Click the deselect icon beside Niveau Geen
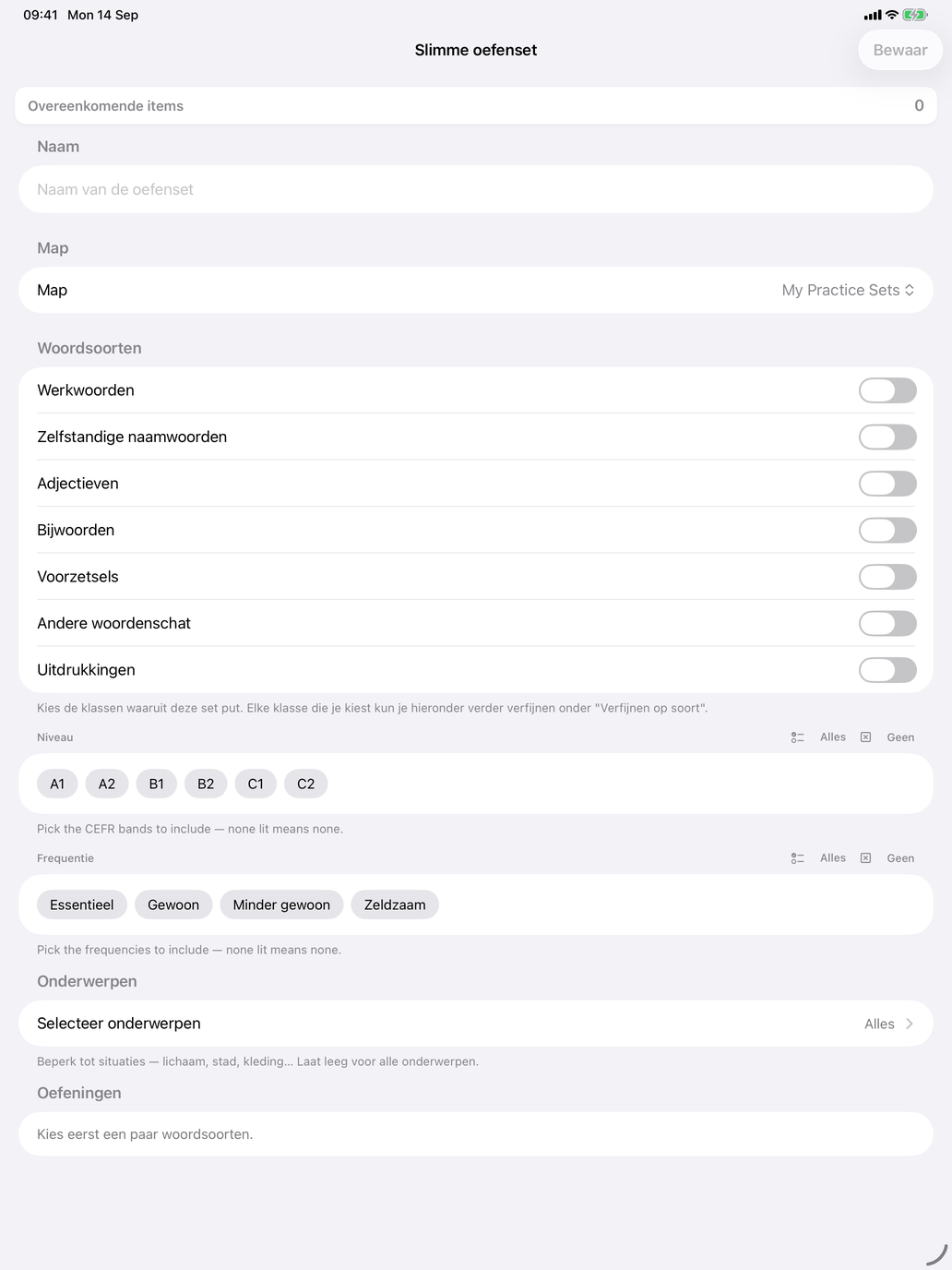952x1270 pixels. [865, 737]
